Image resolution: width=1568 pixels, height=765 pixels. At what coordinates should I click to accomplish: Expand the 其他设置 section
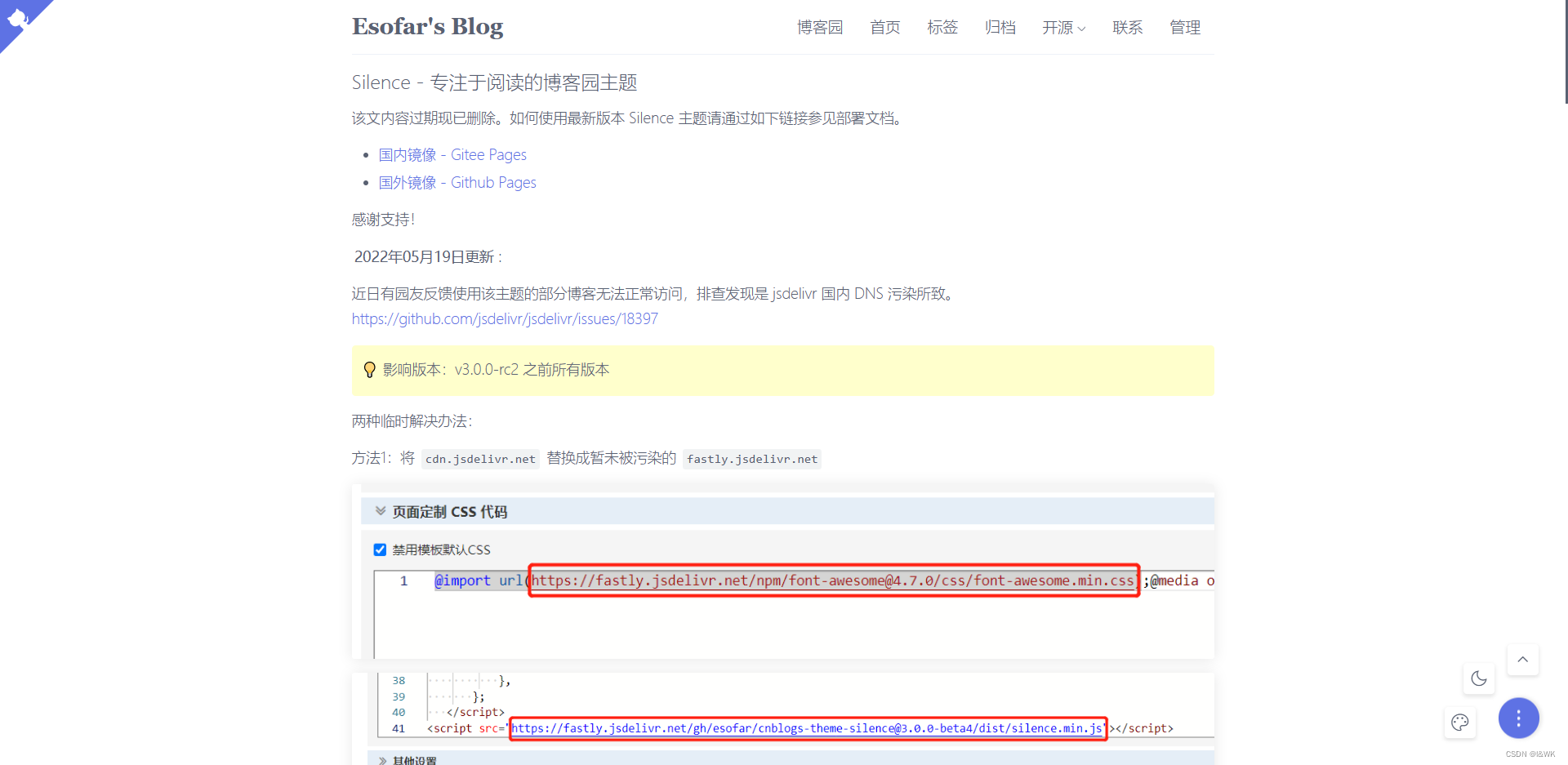point(381,760)
